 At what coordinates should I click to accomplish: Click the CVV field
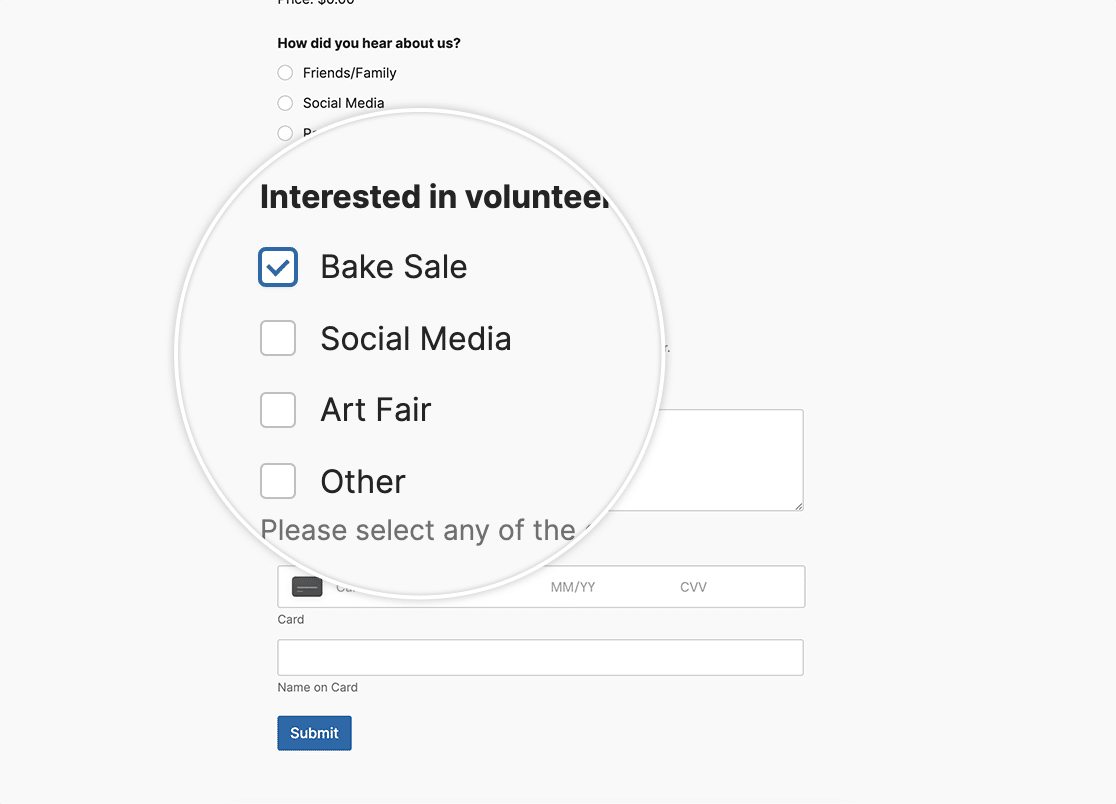pyautogui.click(x=693, y=587)
